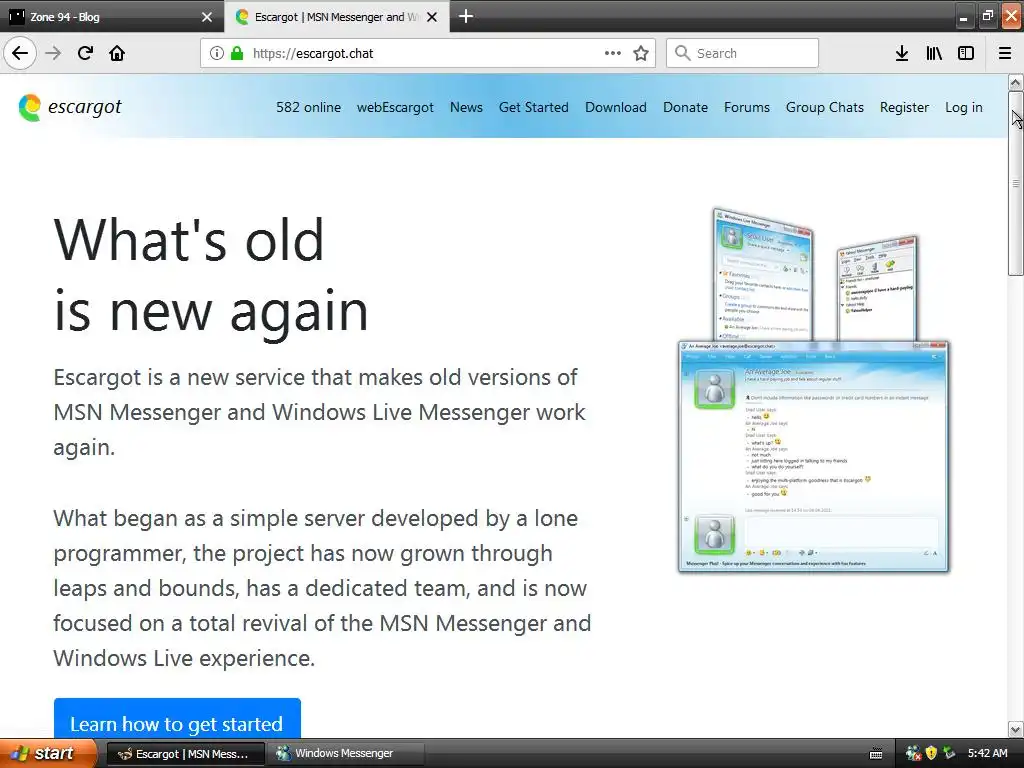Click the scrollbar down arrow
Image resolution: width=1024 pixels, height=768 pixels.
[1016, 729]
